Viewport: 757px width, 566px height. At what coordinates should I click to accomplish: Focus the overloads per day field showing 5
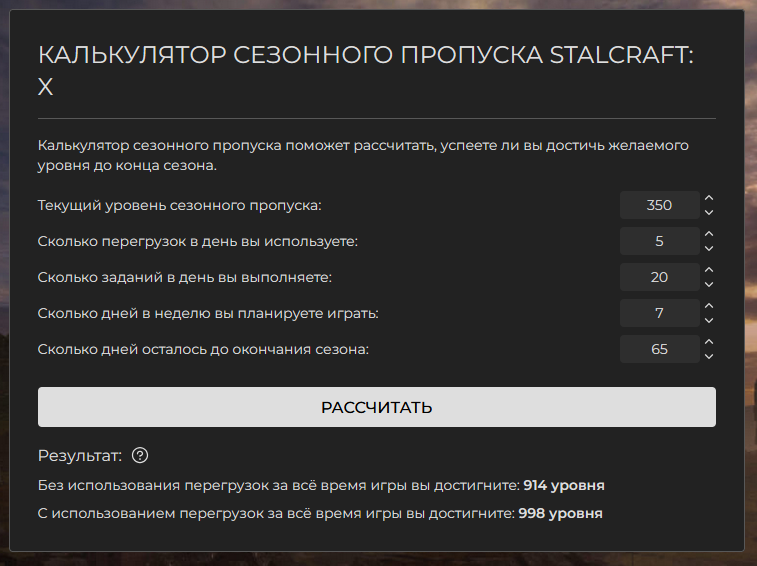(x=659, y=241)
